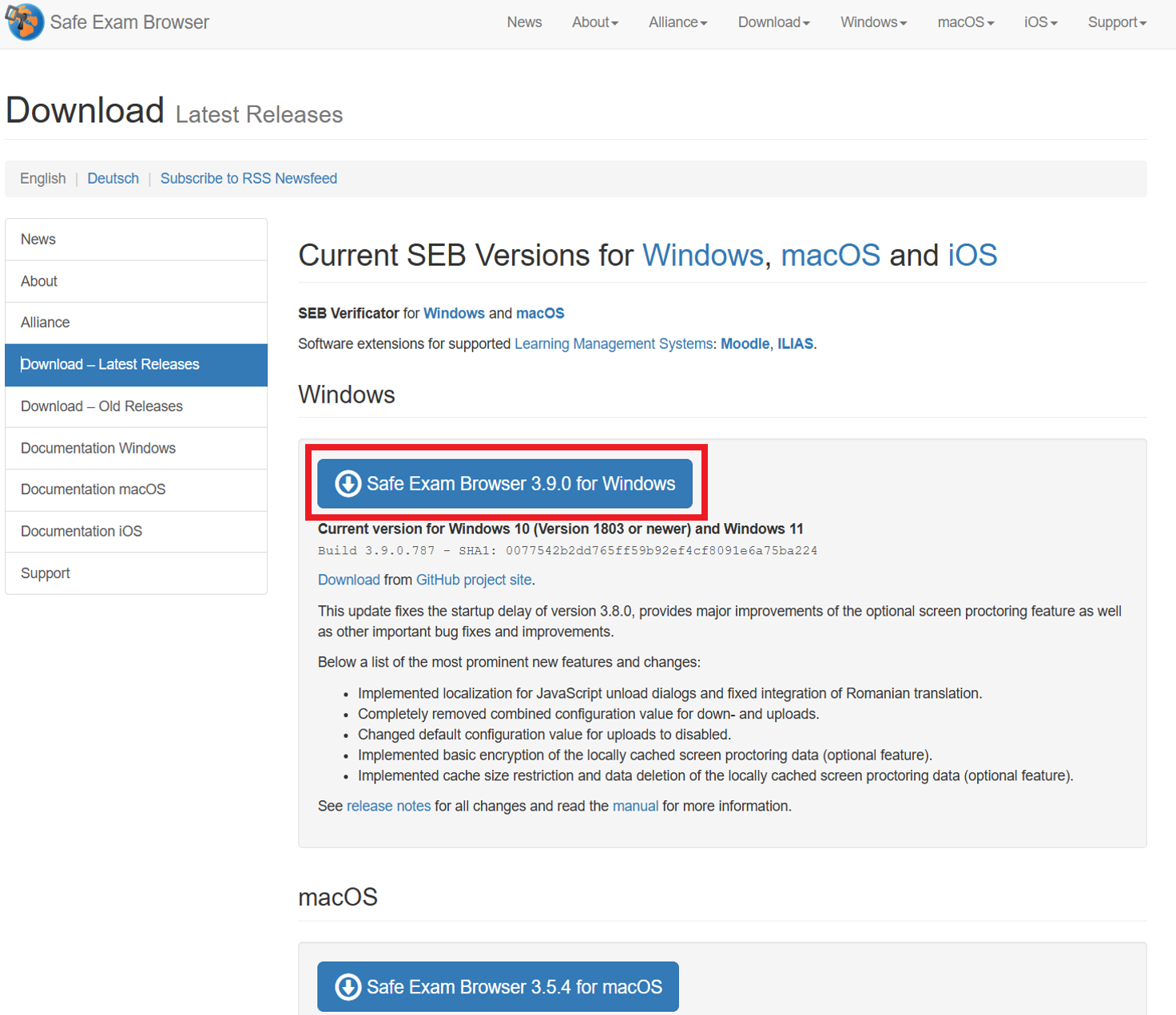Click iOS link in the Current SEB Versions heading
This screenshot has height=1015, width=1176.
tap(972, 256)
